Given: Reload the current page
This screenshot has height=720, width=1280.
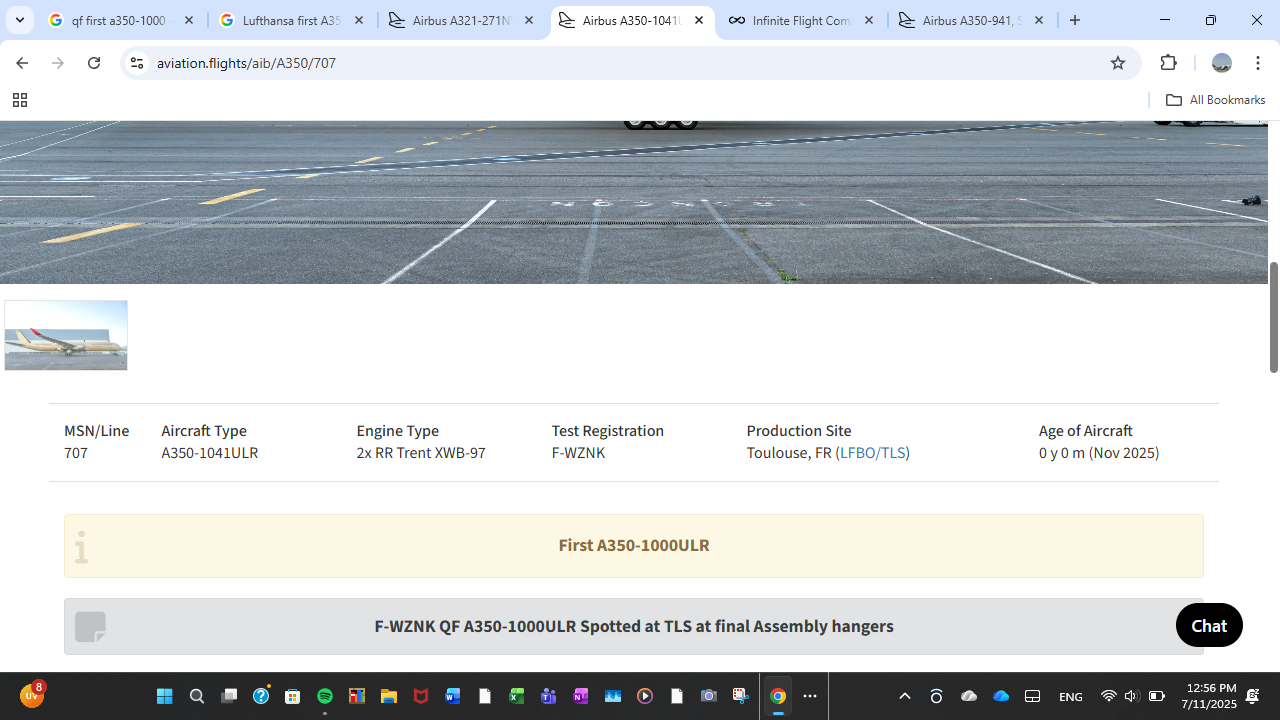Looking at the screenshot, I should (94, 63).
